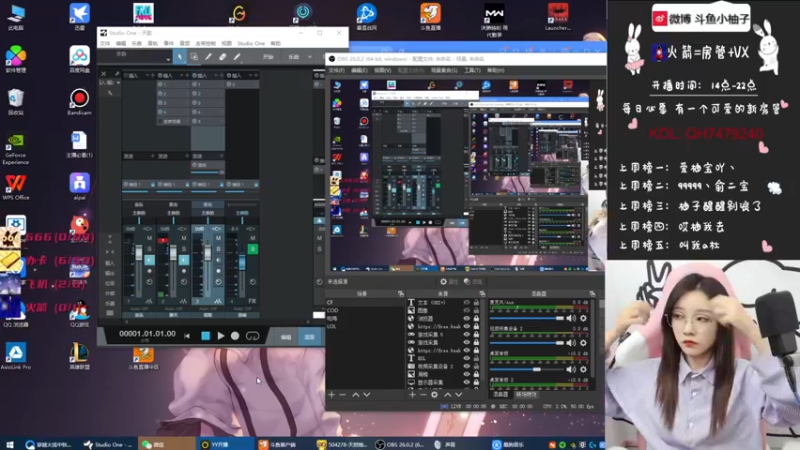The width and height of the screenshot is (800, 450).
Task: Toggle input monitor on mixer channel 1
Action: click(149, 260)
